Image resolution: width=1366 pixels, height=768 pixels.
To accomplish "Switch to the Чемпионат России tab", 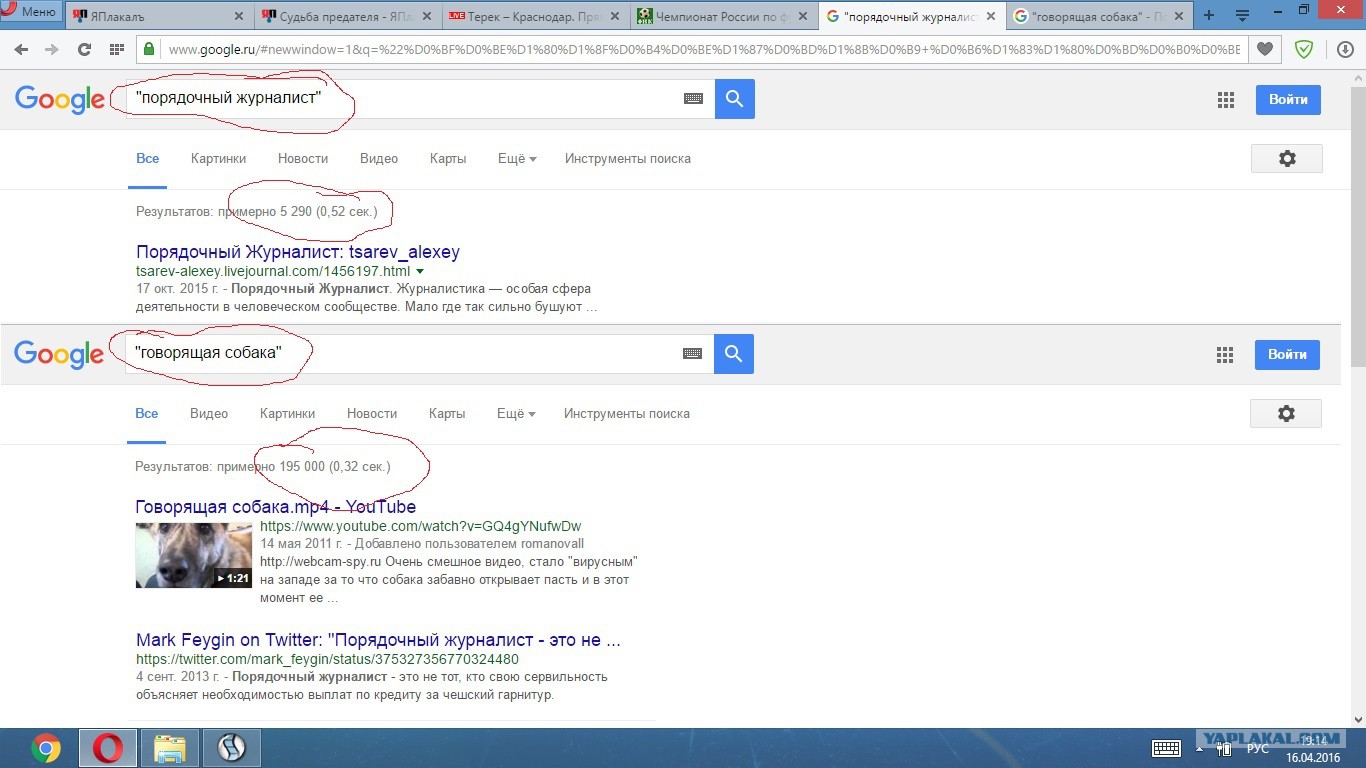I will (x=722, y=15).
